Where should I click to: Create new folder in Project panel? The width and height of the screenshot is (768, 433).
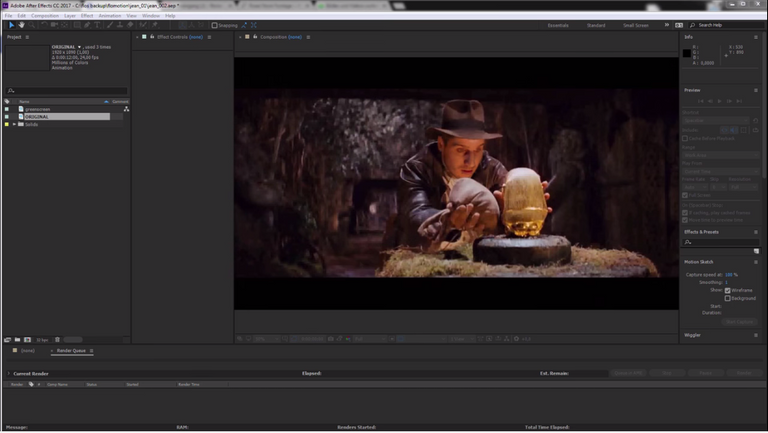pyautogui.click(x=17, y=339)
